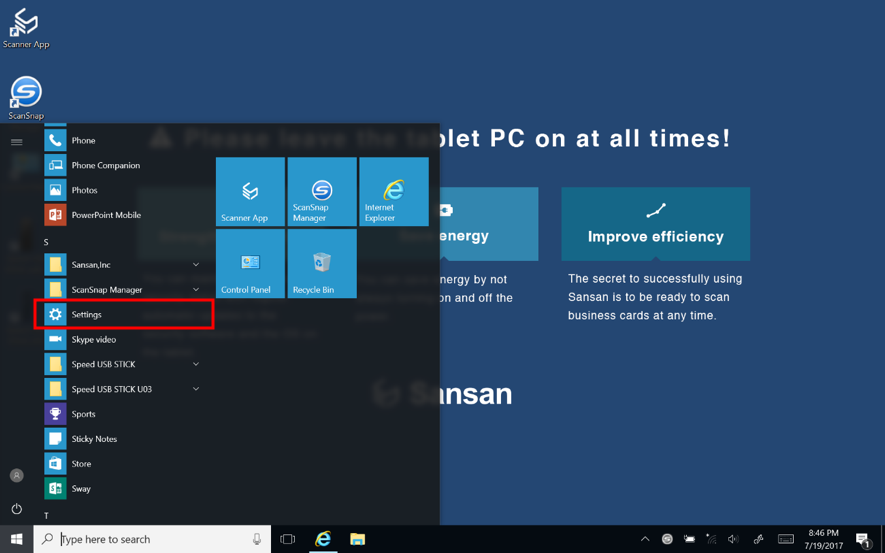Viewport: 885px width, 553px height.
Task: Open the ScanSnap desktop shortcut
Action: click(x=26, y=98)
